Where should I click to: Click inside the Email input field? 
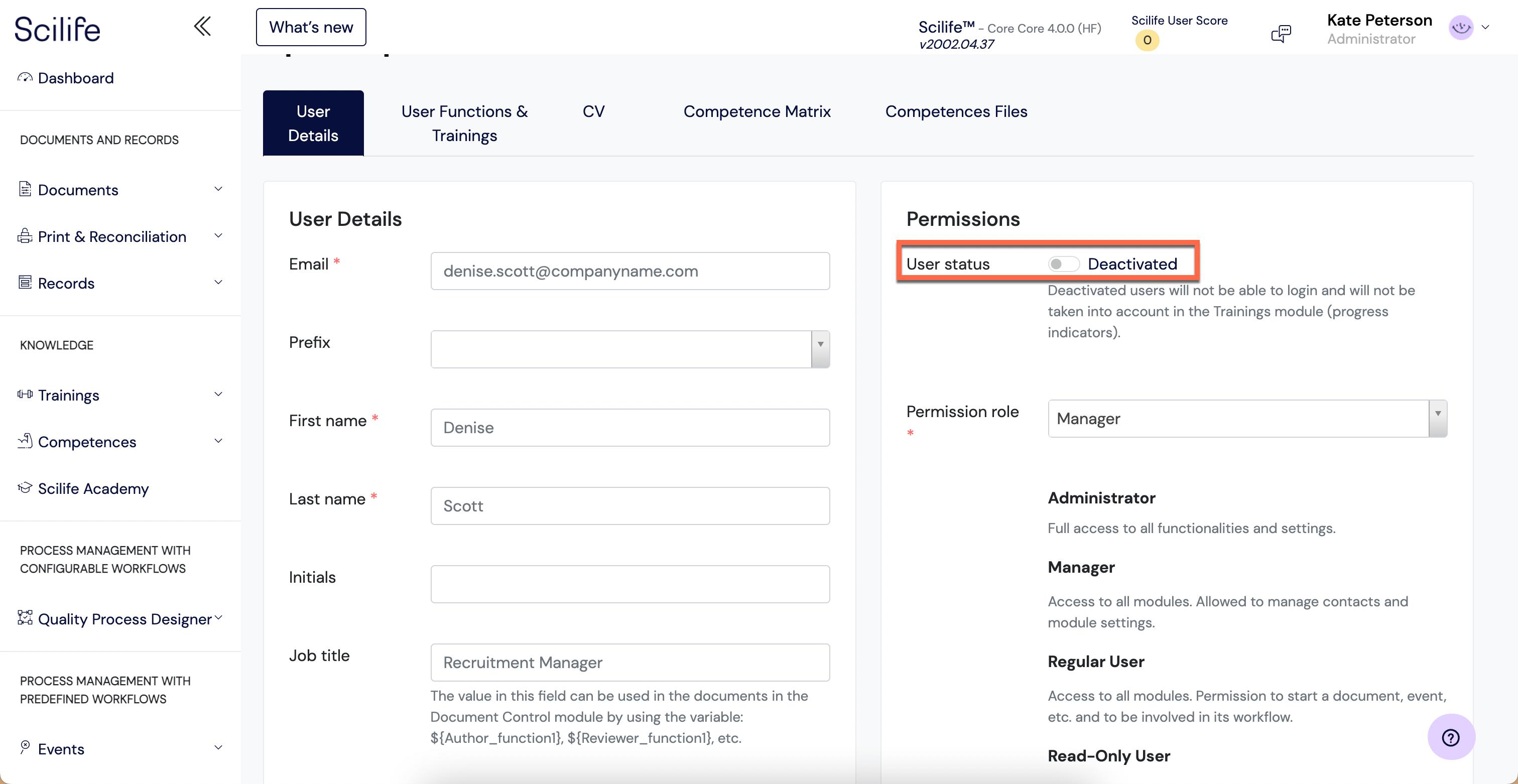click(629, 271)
